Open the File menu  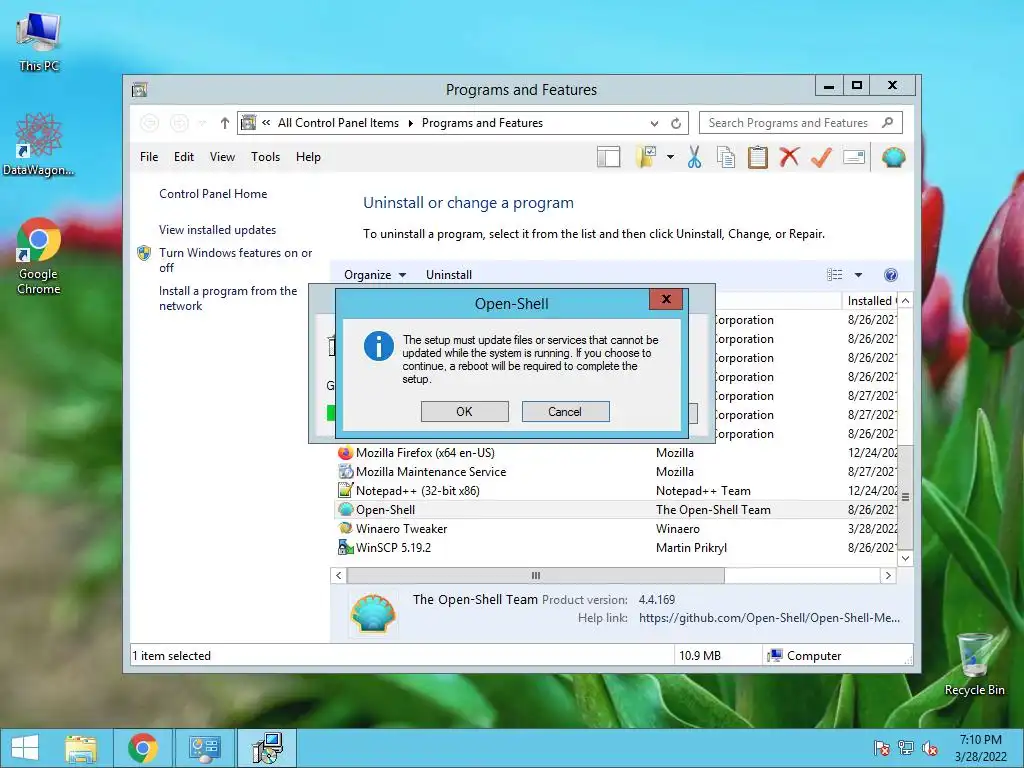click(x=149, y=157)
